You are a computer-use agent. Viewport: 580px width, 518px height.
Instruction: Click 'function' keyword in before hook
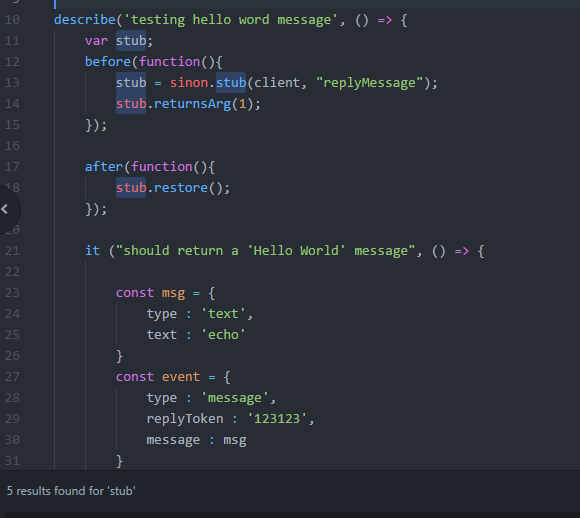[169, 61]
